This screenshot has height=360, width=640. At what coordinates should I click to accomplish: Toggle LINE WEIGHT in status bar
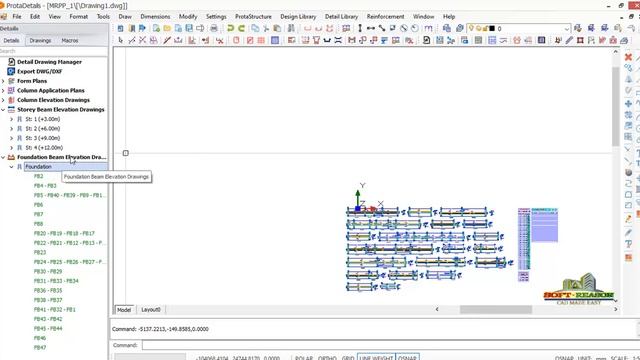376,358
